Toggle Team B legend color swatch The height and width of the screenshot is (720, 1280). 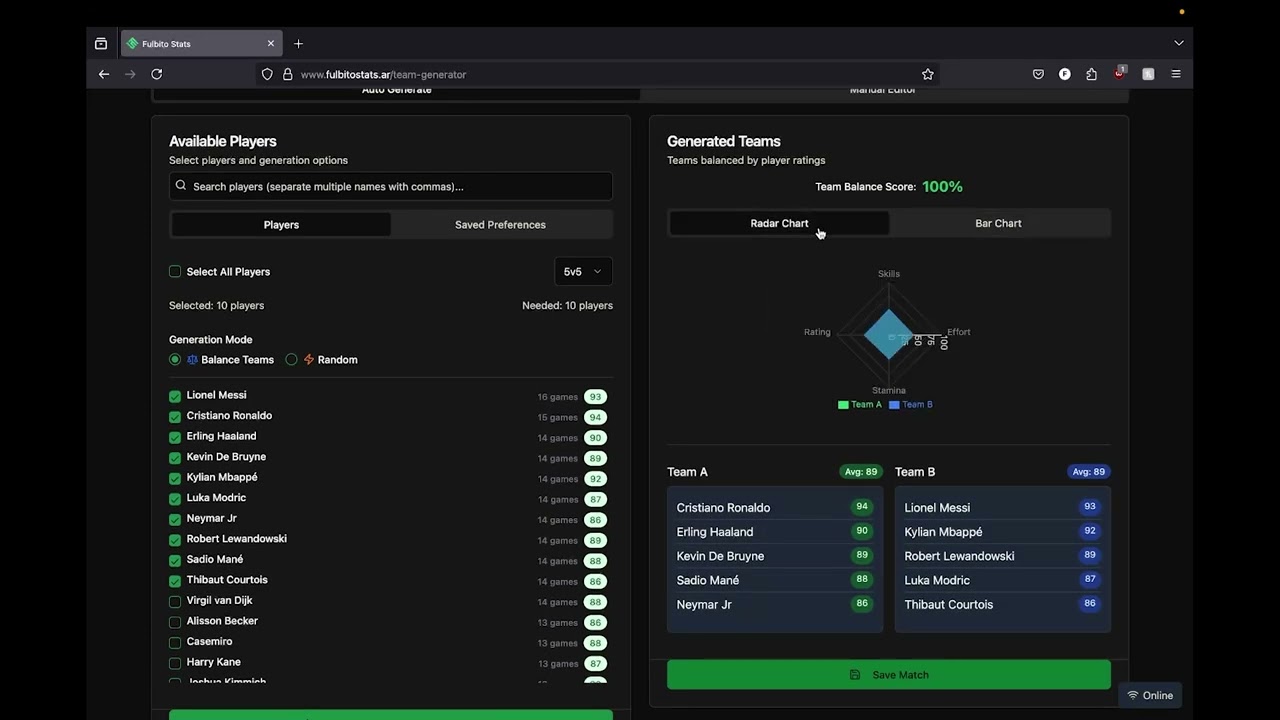point(894,404)
